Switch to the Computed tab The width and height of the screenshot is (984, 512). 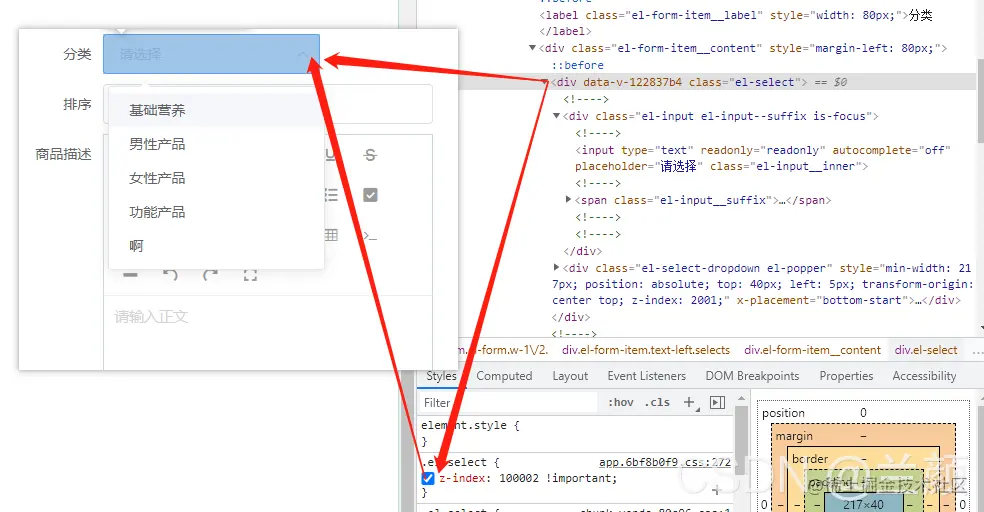point(504,376)
